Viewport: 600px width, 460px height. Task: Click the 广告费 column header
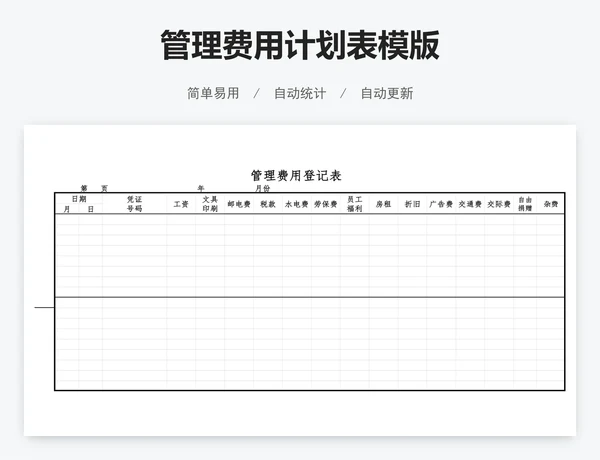pos(441,204)
